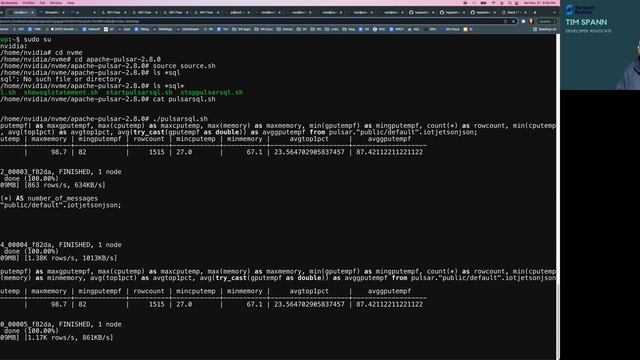Click the terminal's vertical scrollbar thumb
Image resolution: width=640 pixels, height=360 pixels.
[x=558, y=321]
